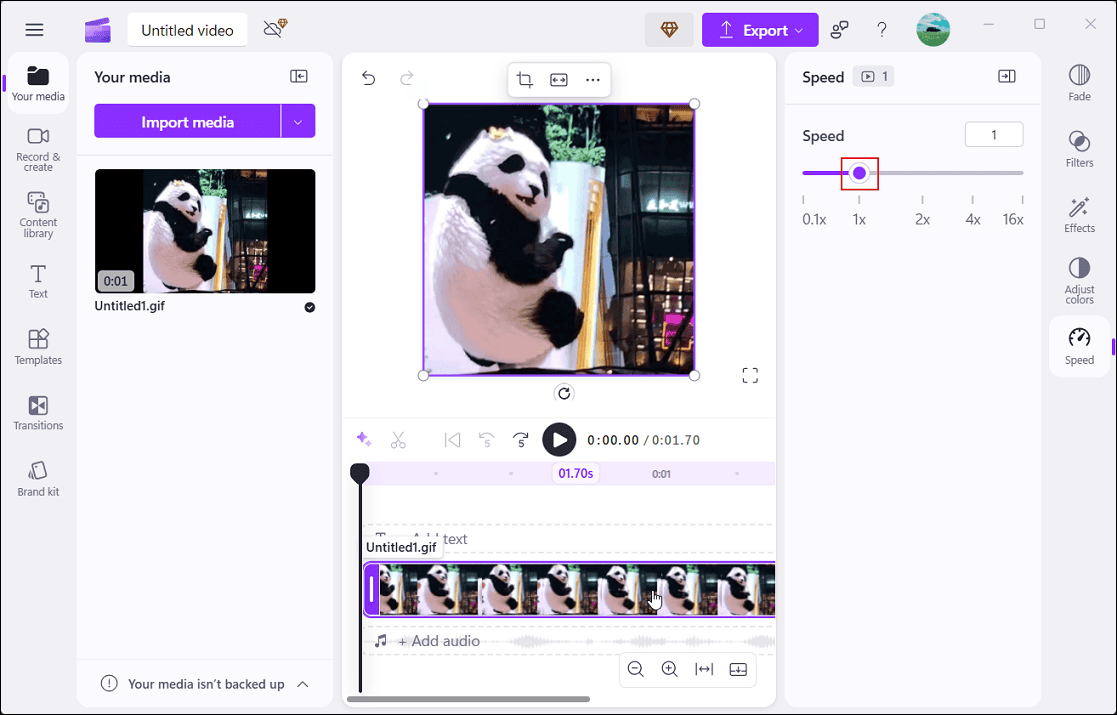
Task: Open the hamburger menu top left
Action: (34, 29)
